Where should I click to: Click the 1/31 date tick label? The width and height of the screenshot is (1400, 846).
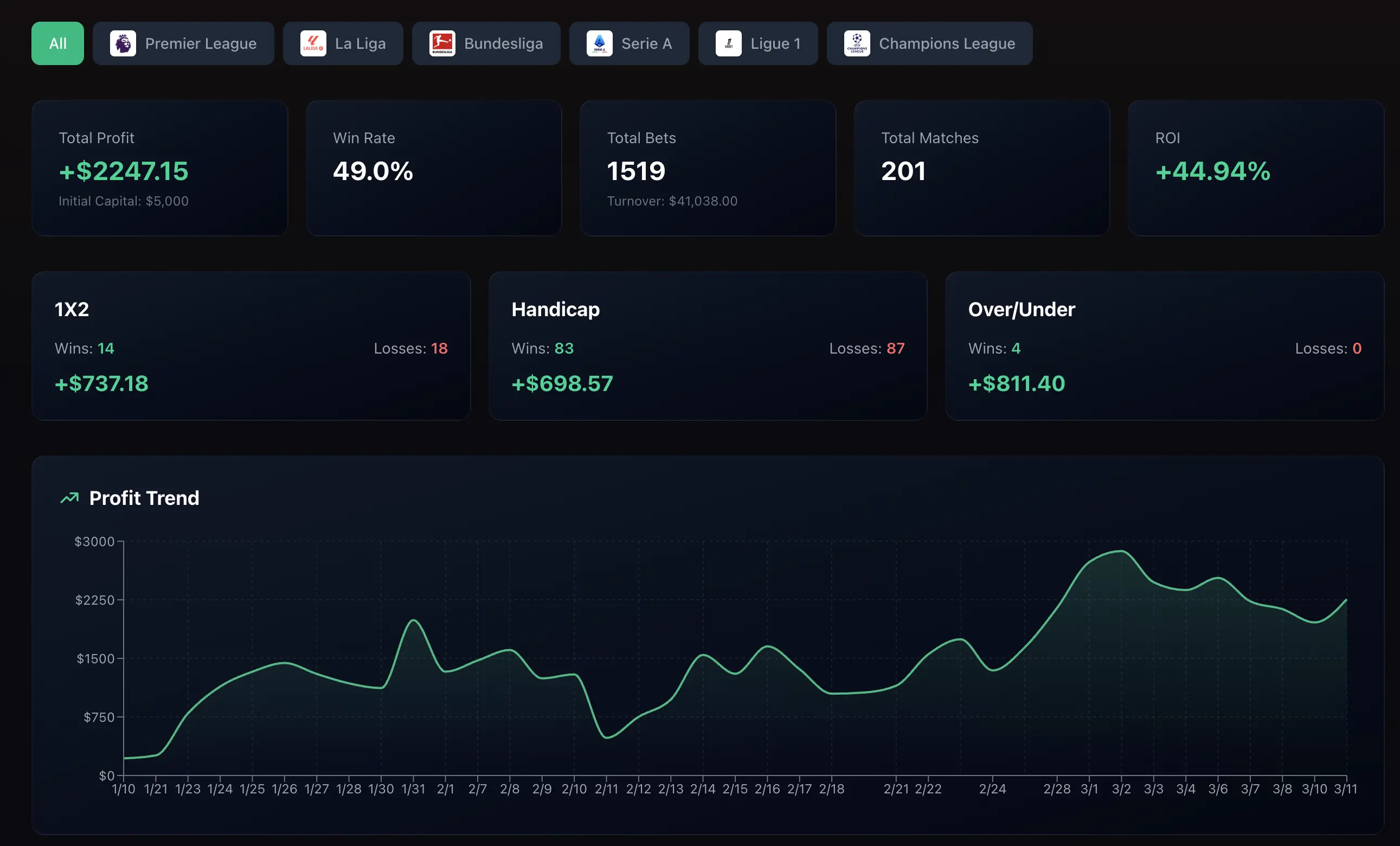[413, 789]
